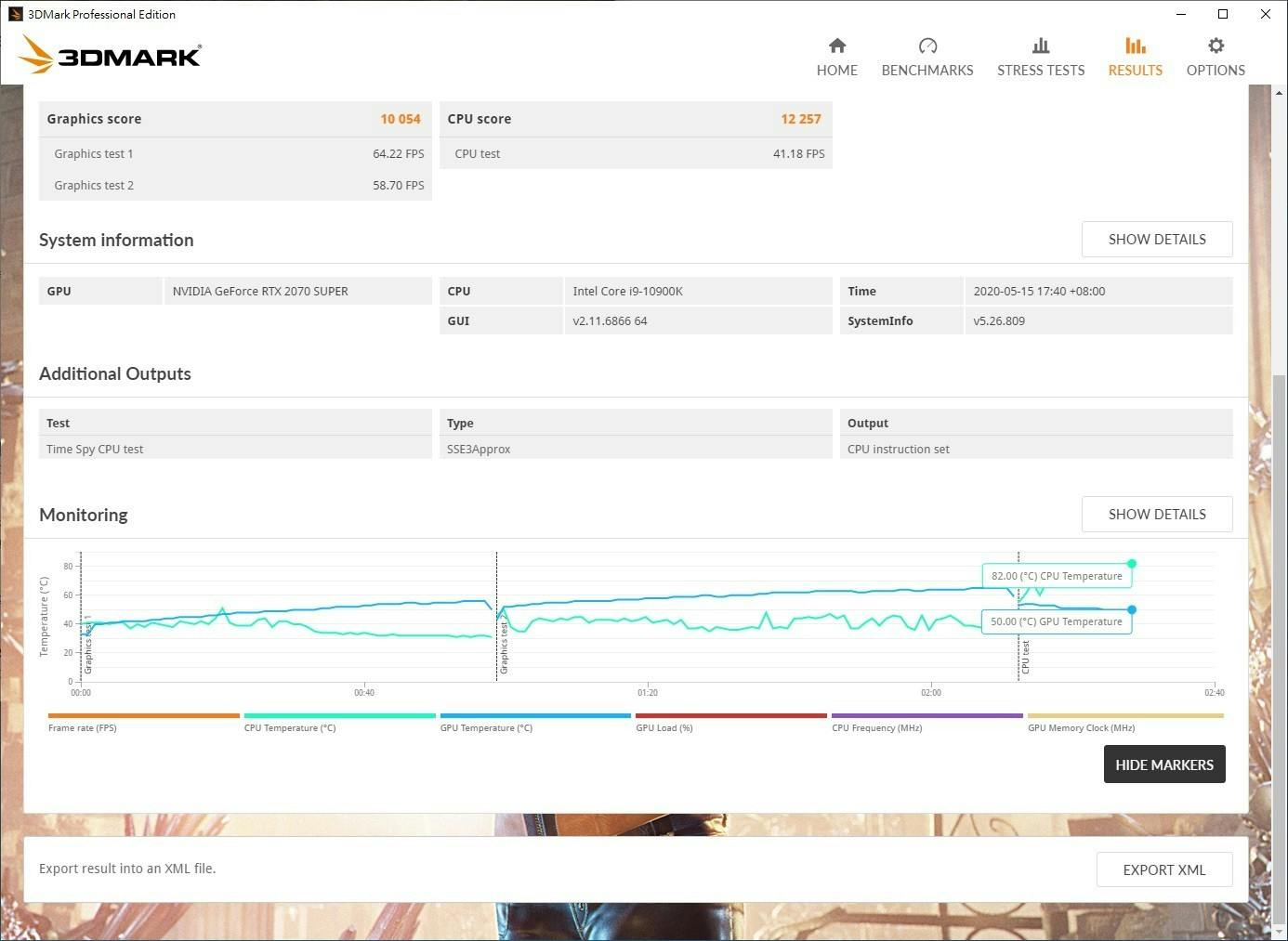Toggle the GPU Temperature (°C) legend
Viewport: 1288px width, 941px height.
pyautogui.click(x=535, y=722)
